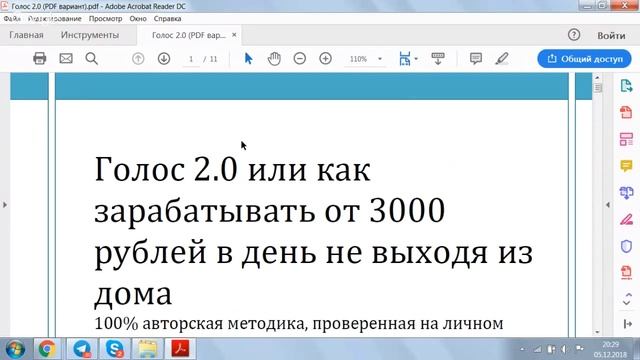Click scrollbar up arrow

(x=598, y=78)
